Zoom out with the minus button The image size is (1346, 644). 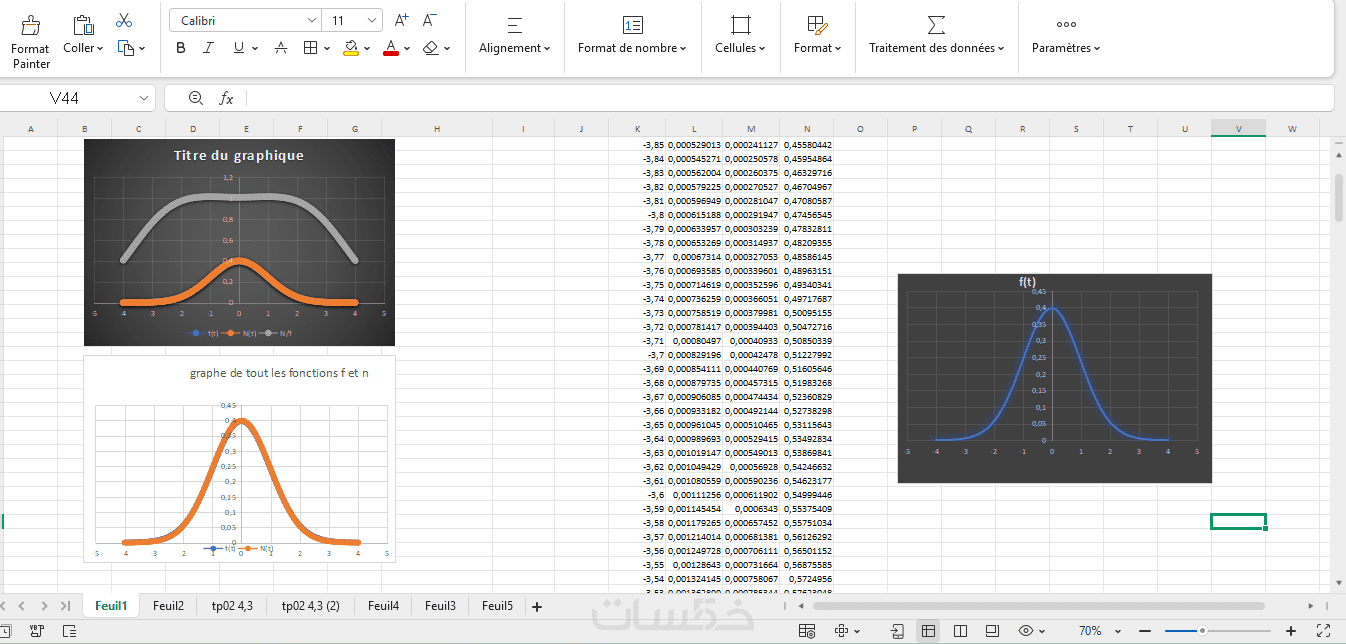pyautogui.click(x=1145, y=631)
